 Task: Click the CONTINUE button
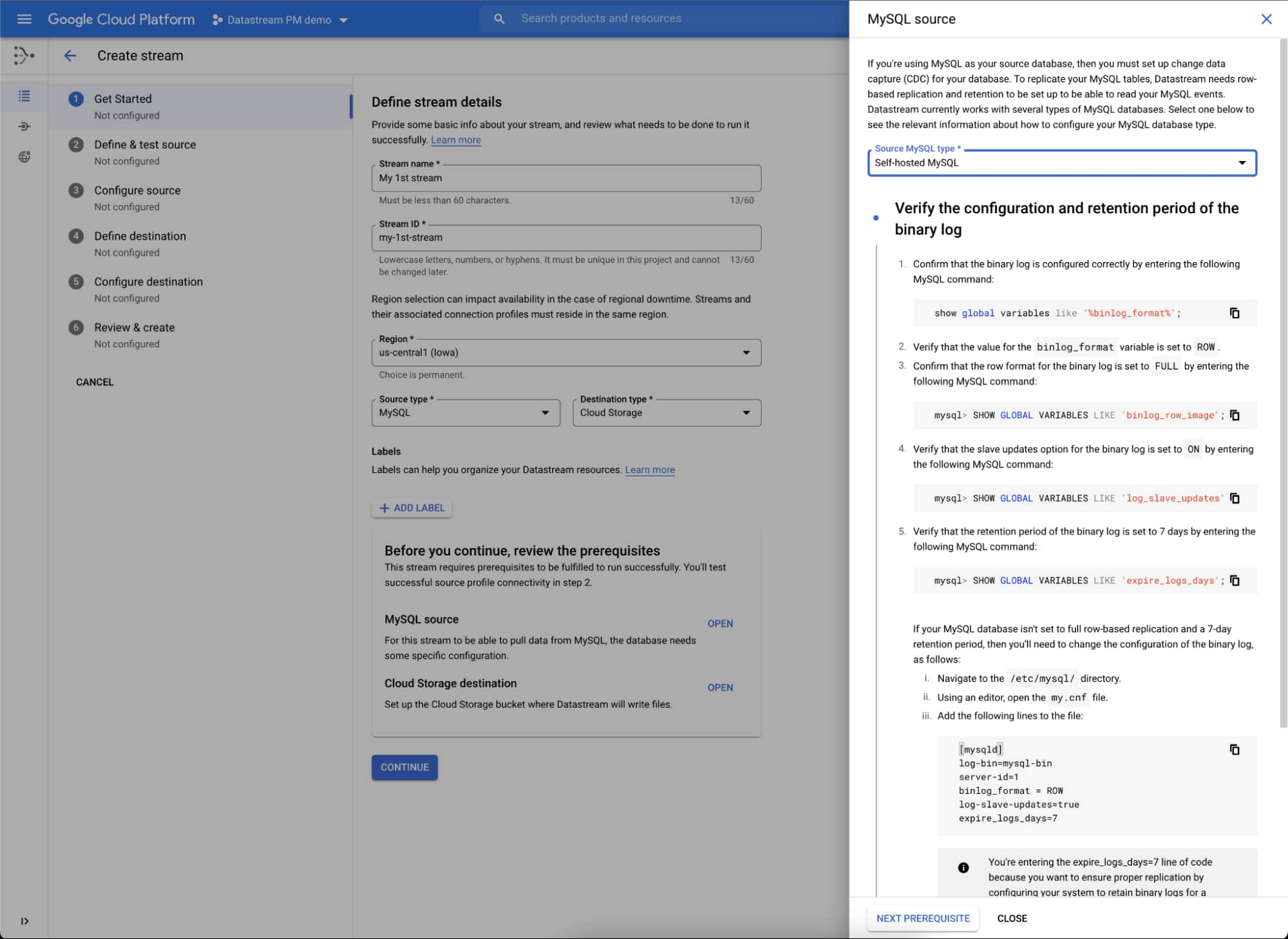[403, 766]
